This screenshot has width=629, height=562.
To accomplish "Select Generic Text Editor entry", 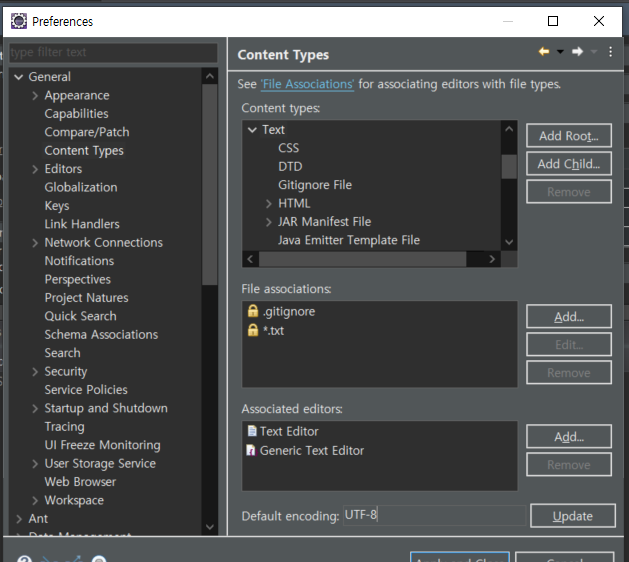I will click(312, 450).
